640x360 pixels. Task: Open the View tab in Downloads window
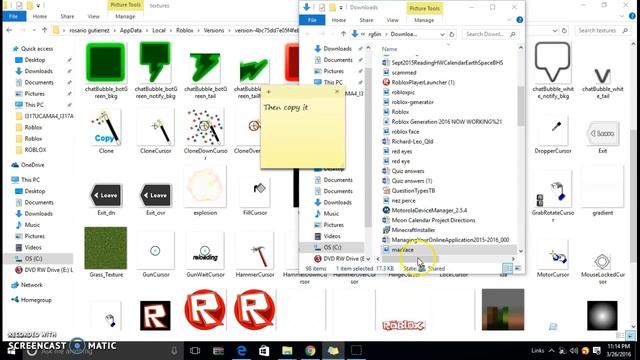392,20
